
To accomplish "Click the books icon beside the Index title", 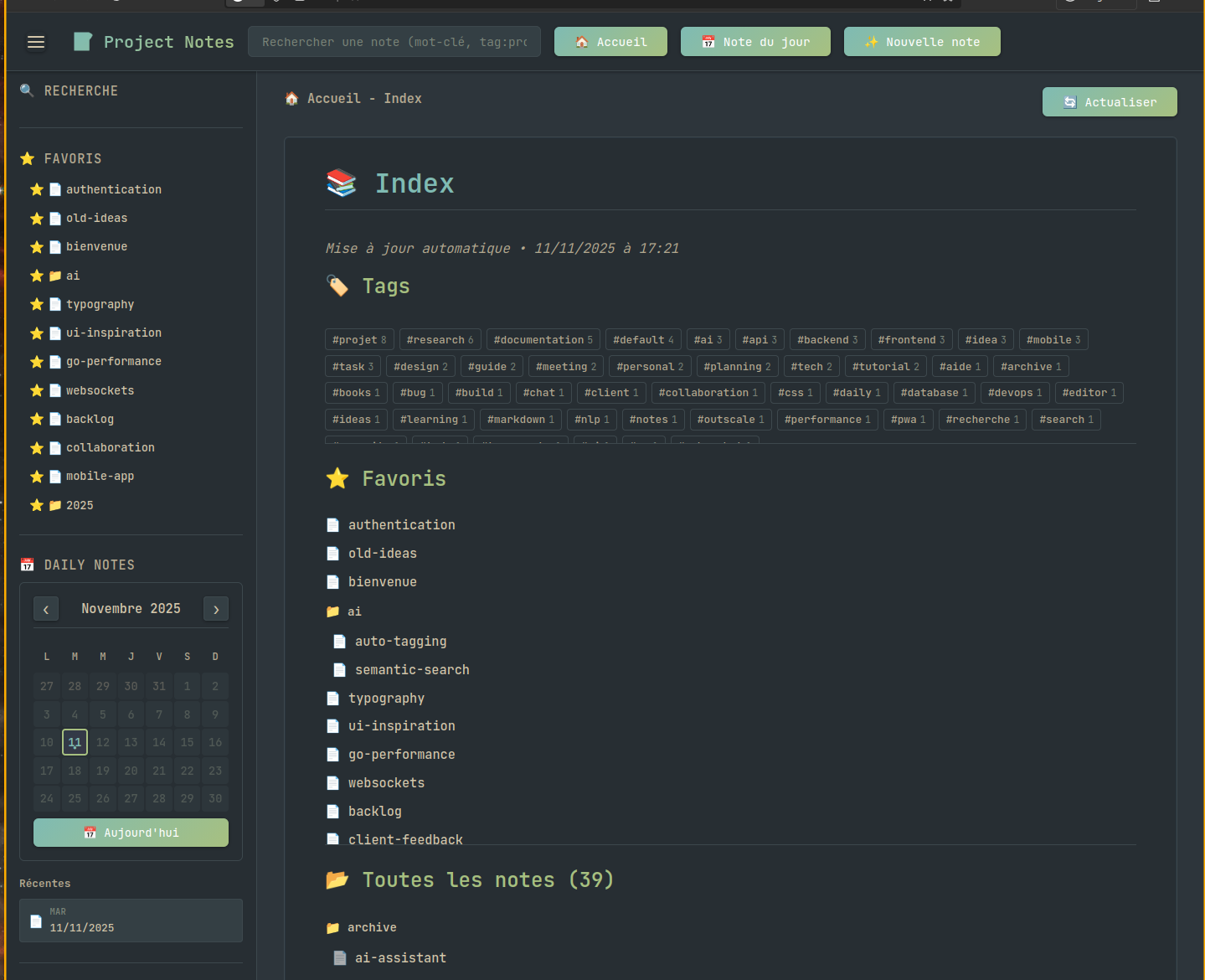I will tap(342, 183).
